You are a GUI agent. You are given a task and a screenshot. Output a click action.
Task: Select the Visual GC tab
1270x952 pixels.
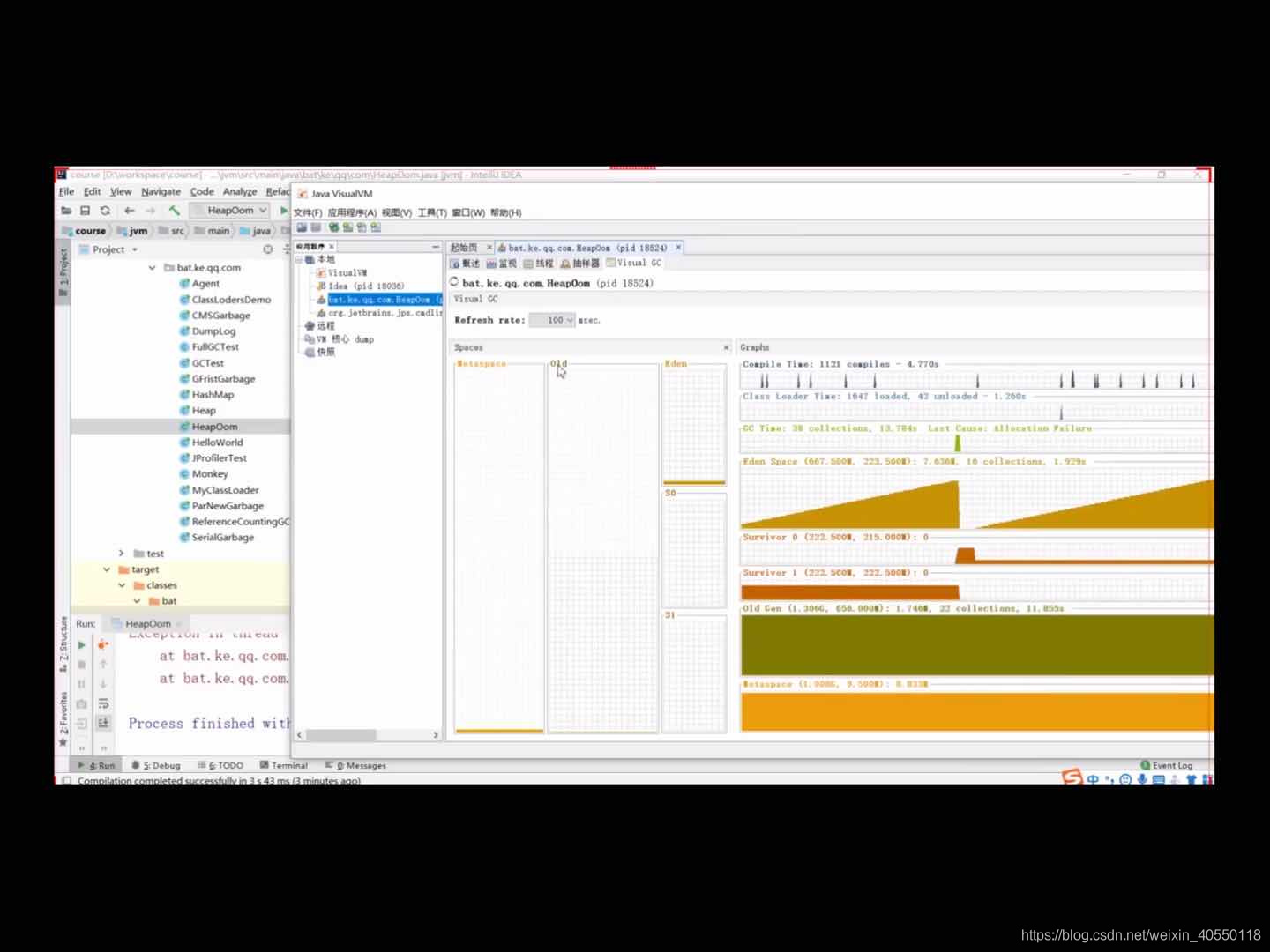[633, 263]
